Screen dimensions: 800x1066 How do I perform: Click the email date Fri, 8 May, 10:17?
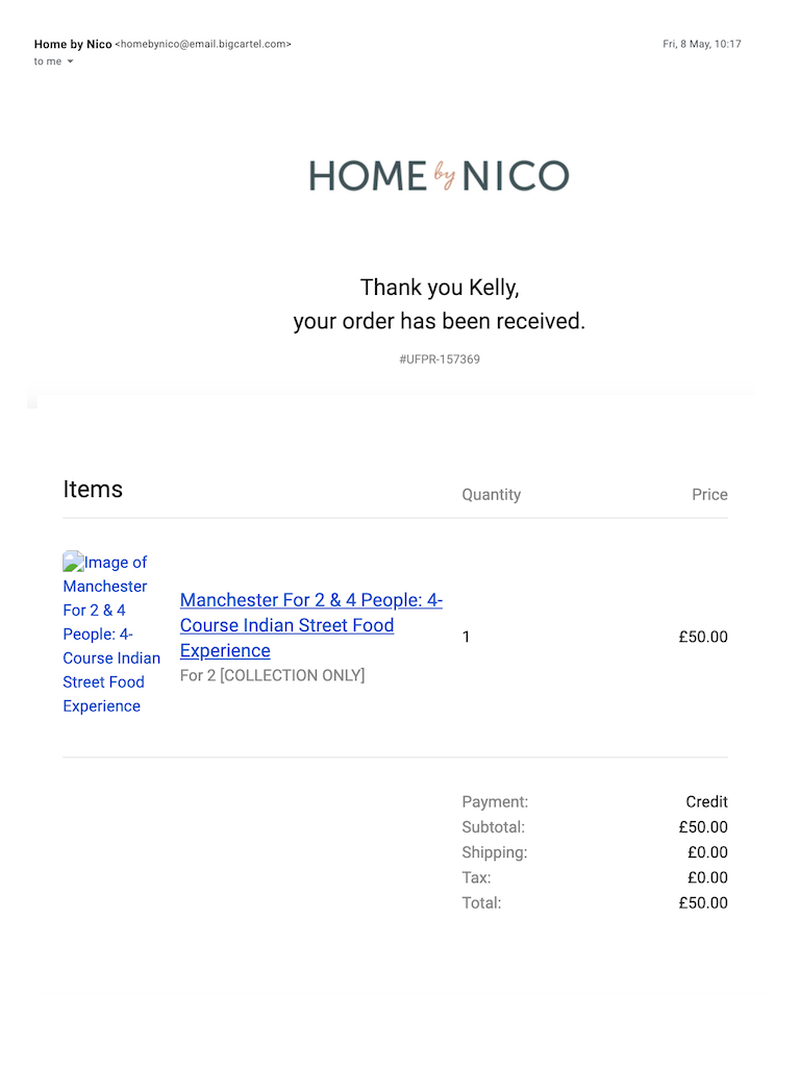[x=701, y=44]
